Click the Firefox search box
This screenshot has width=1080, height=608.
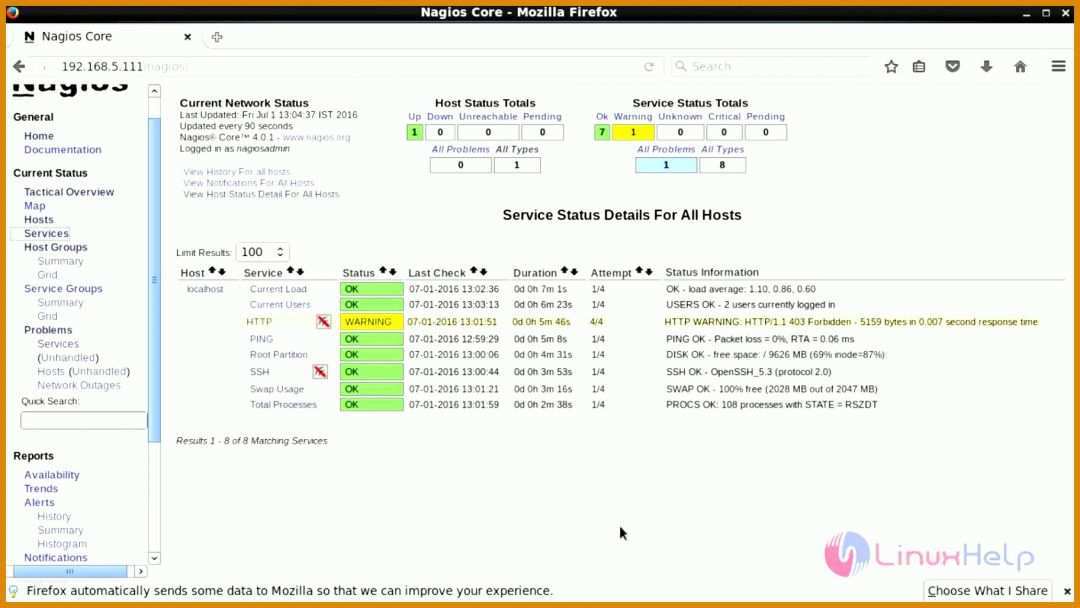coord(771,67)
